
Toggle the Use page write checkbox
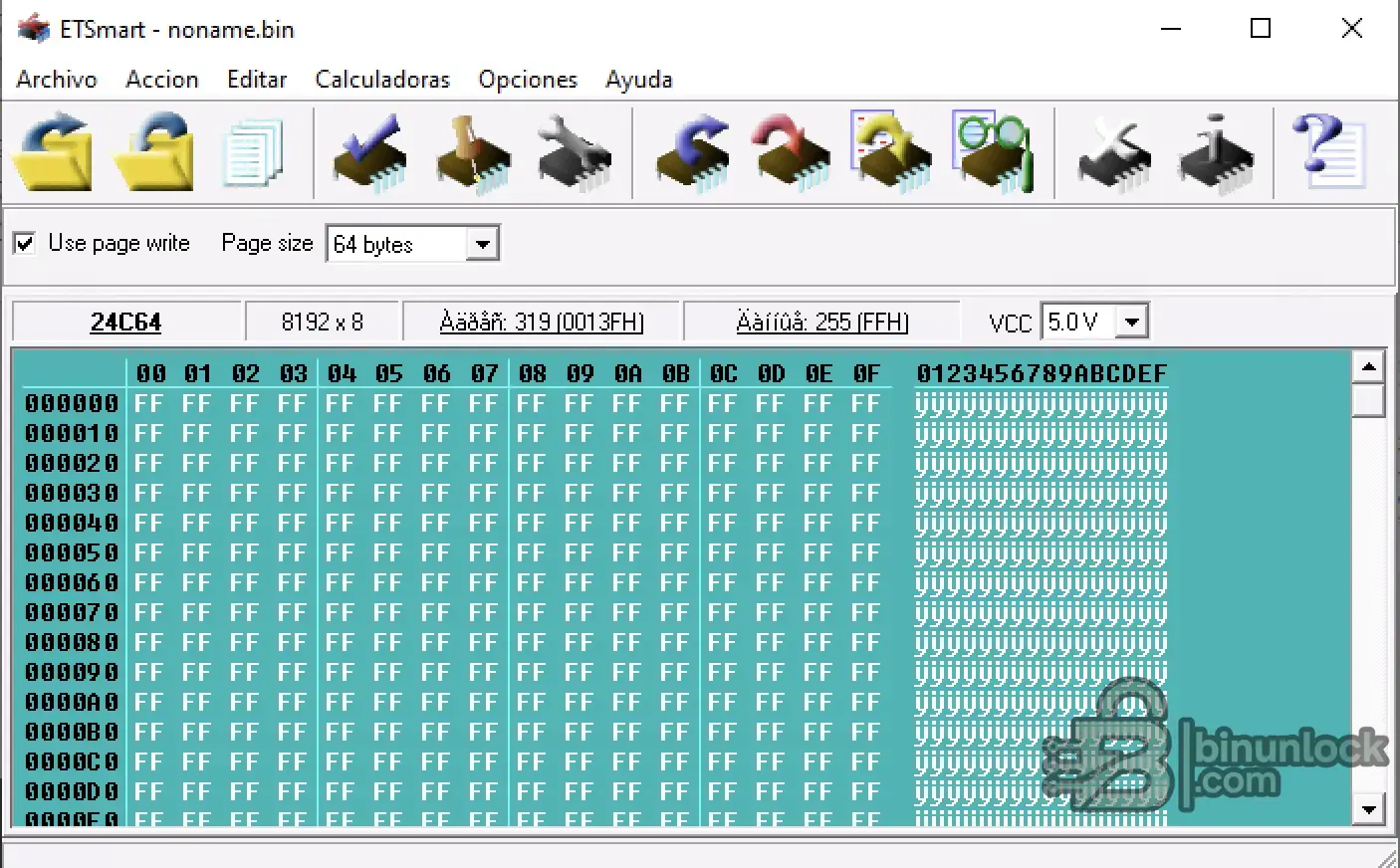24,243
